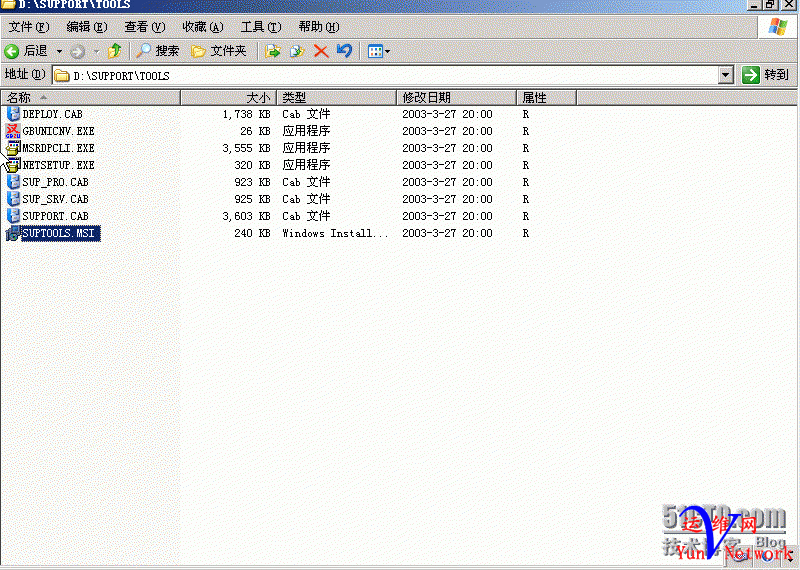Image resolution: width=800 pixels, height=570 pixels.
Task: Select the NETSETUP.EXE file icon
Action: (x=13, y=165)
